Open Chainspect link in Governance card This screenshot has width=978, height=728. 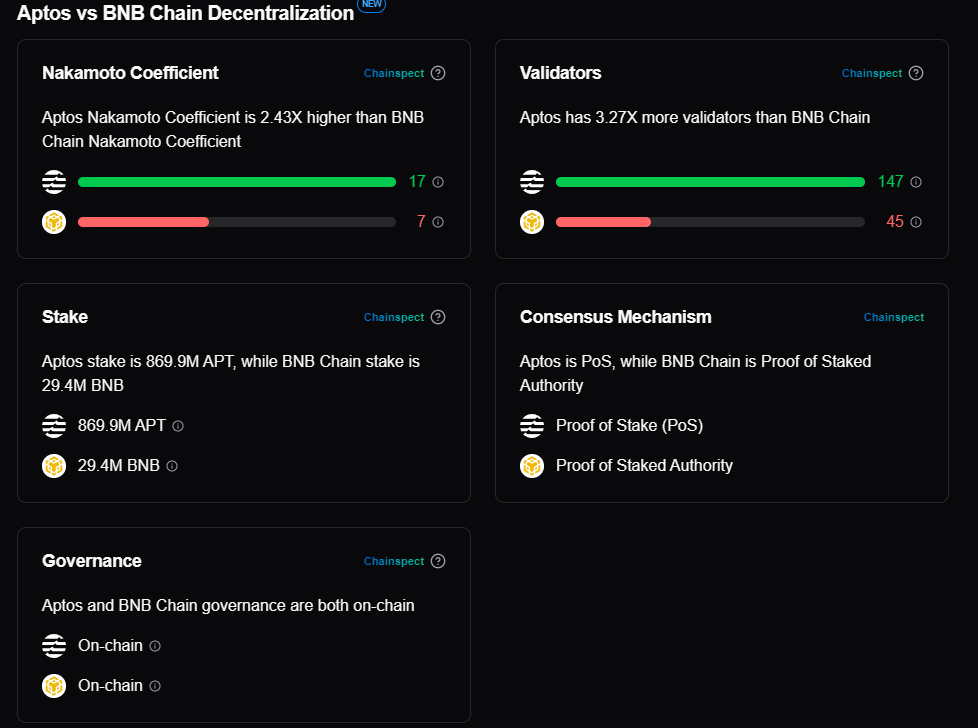[394, 561]
